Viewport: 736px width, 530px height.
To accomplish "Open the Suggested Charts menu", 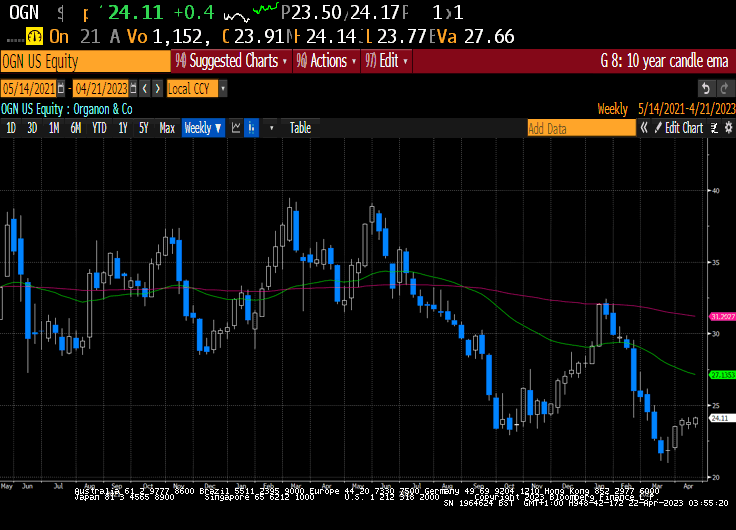I will [231, 61].
